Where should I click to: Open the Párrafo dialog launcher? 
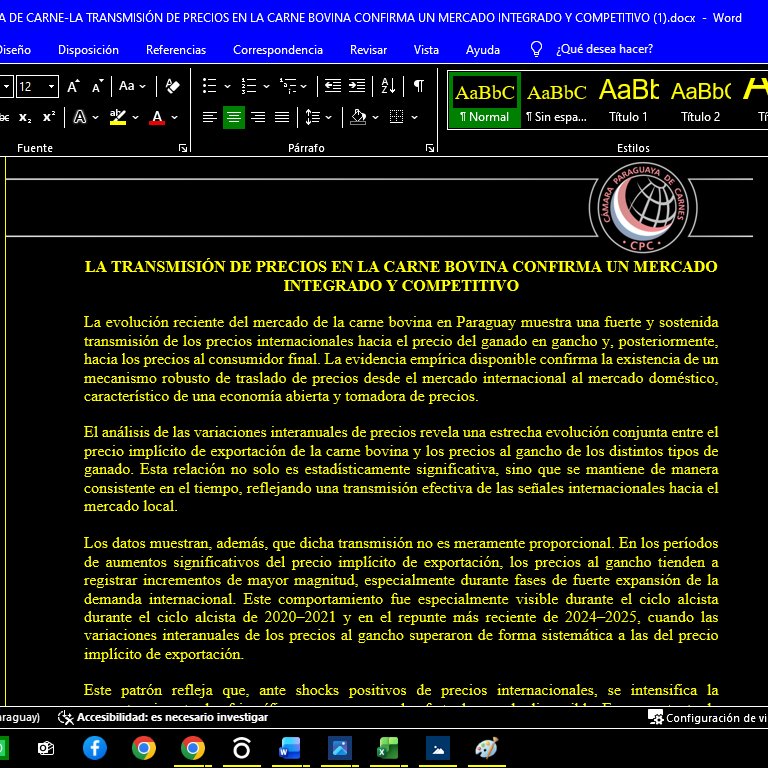coord(430,148)
